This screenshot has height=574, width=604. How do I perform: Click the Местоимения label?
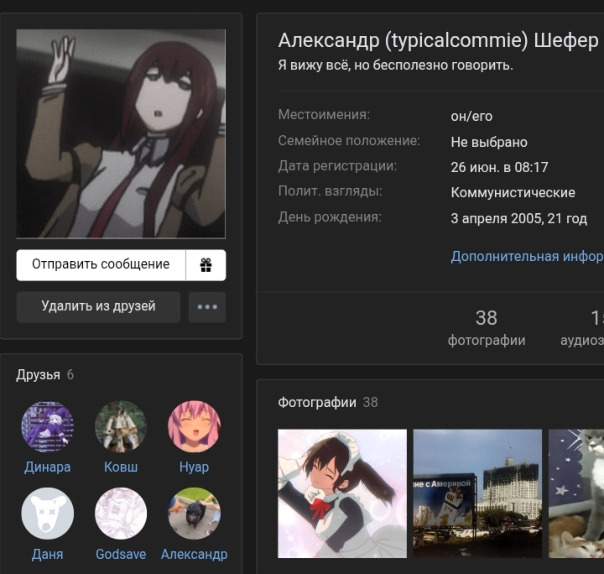(x=324, y=115)
